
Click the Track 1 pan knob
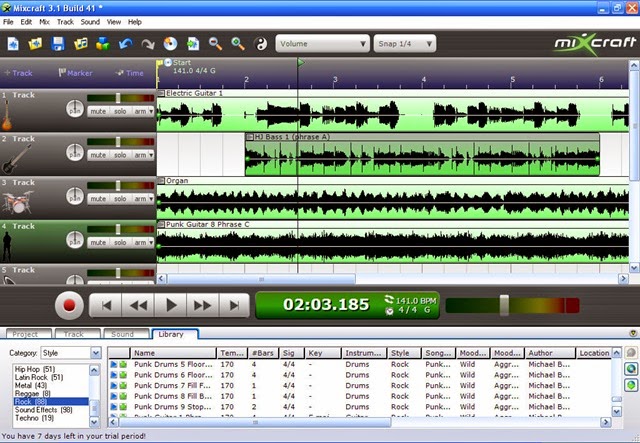pos(75,109)
